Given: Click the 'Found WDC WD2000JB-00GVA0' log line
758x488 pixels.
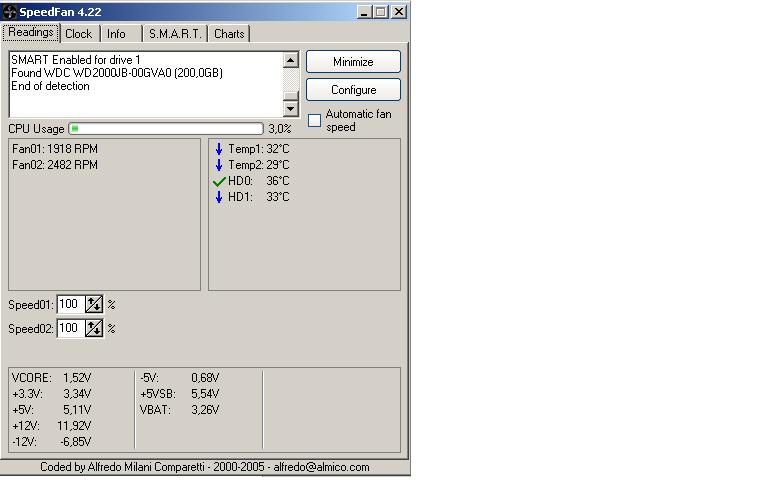Looking at the screenshot, I should (117, 73).
